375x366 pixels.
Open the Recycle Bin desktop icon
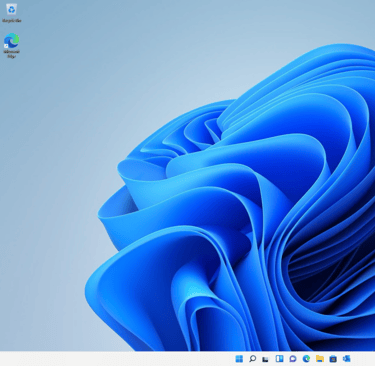point(12,13)
